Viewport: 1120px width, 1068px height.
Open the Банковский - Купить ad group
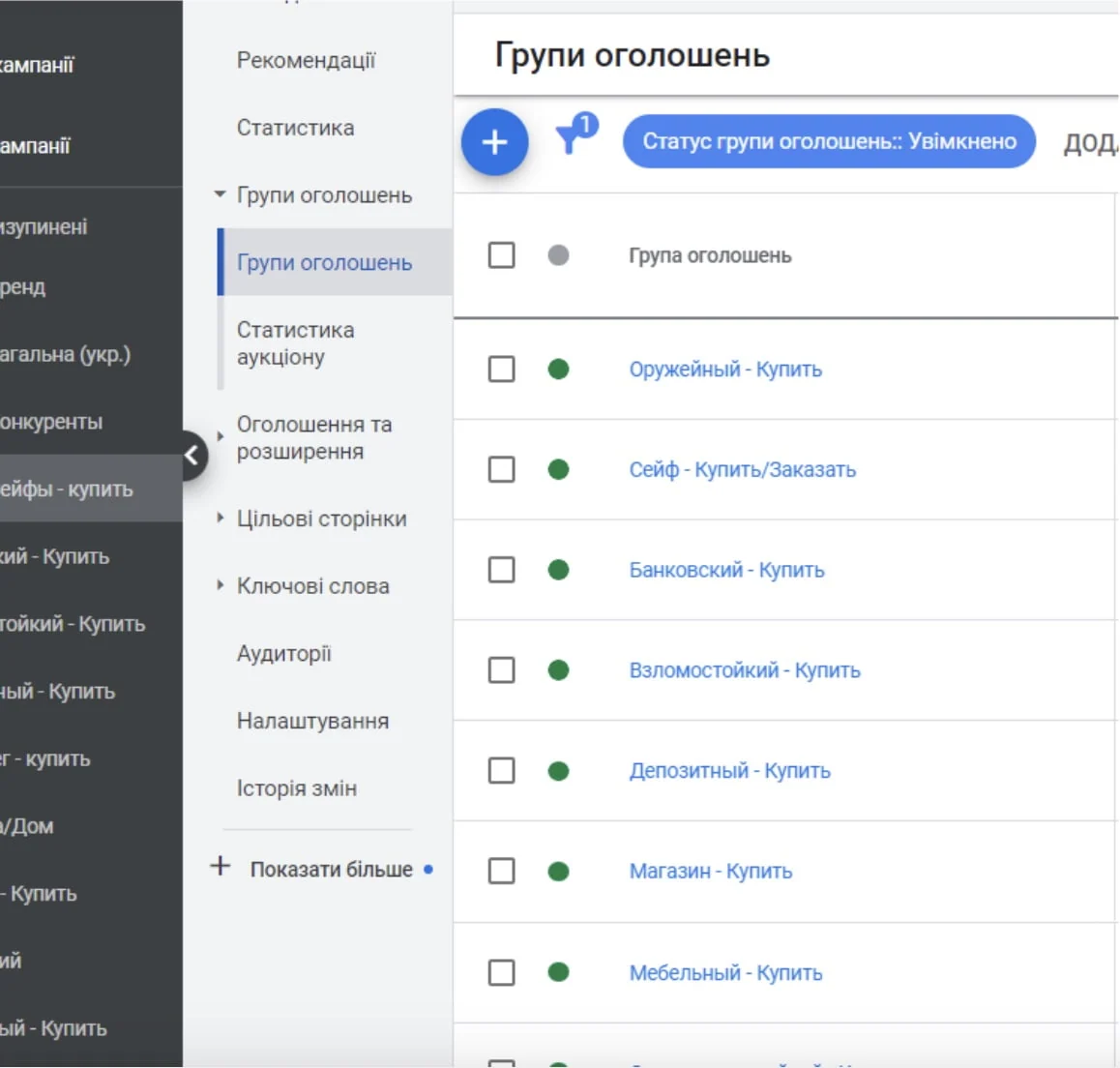tap(726, 570)
